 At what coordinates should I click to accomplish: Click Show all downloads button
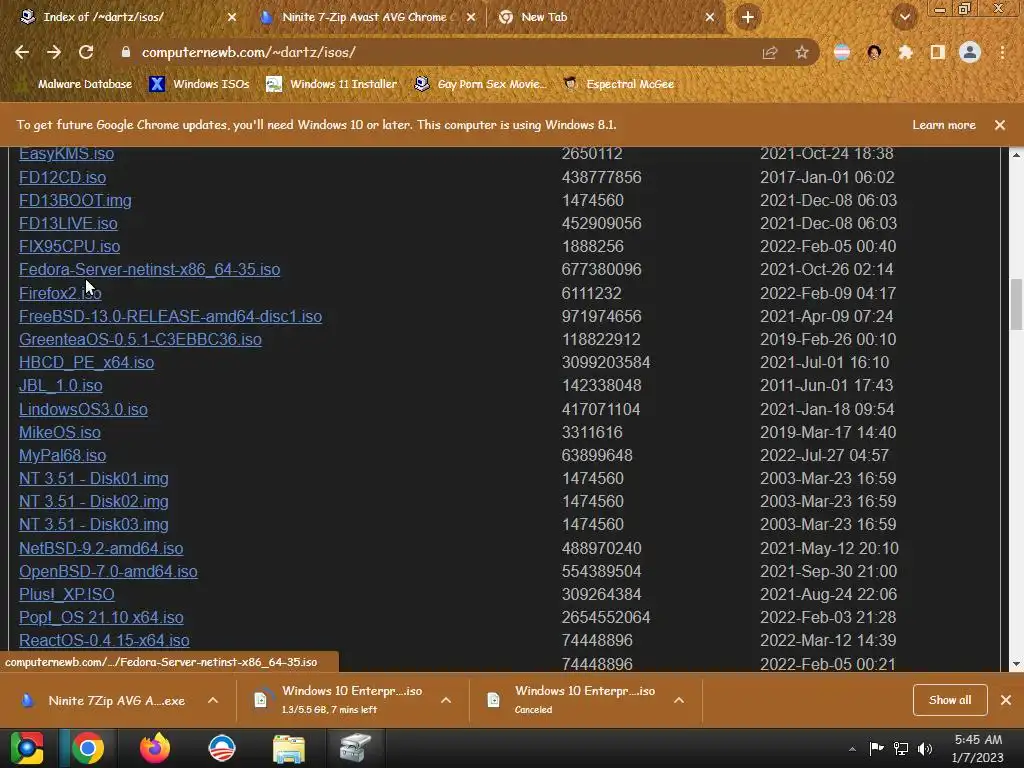point(950,699)
